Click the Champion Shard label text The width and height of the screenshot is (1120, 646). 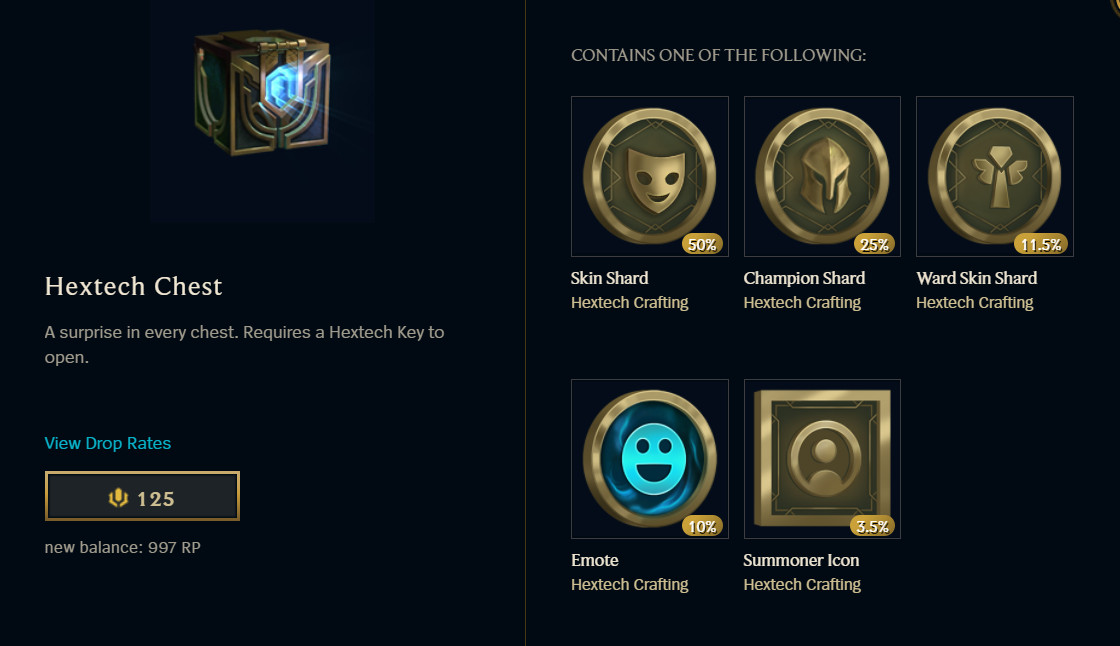click(x=804, y=278)
